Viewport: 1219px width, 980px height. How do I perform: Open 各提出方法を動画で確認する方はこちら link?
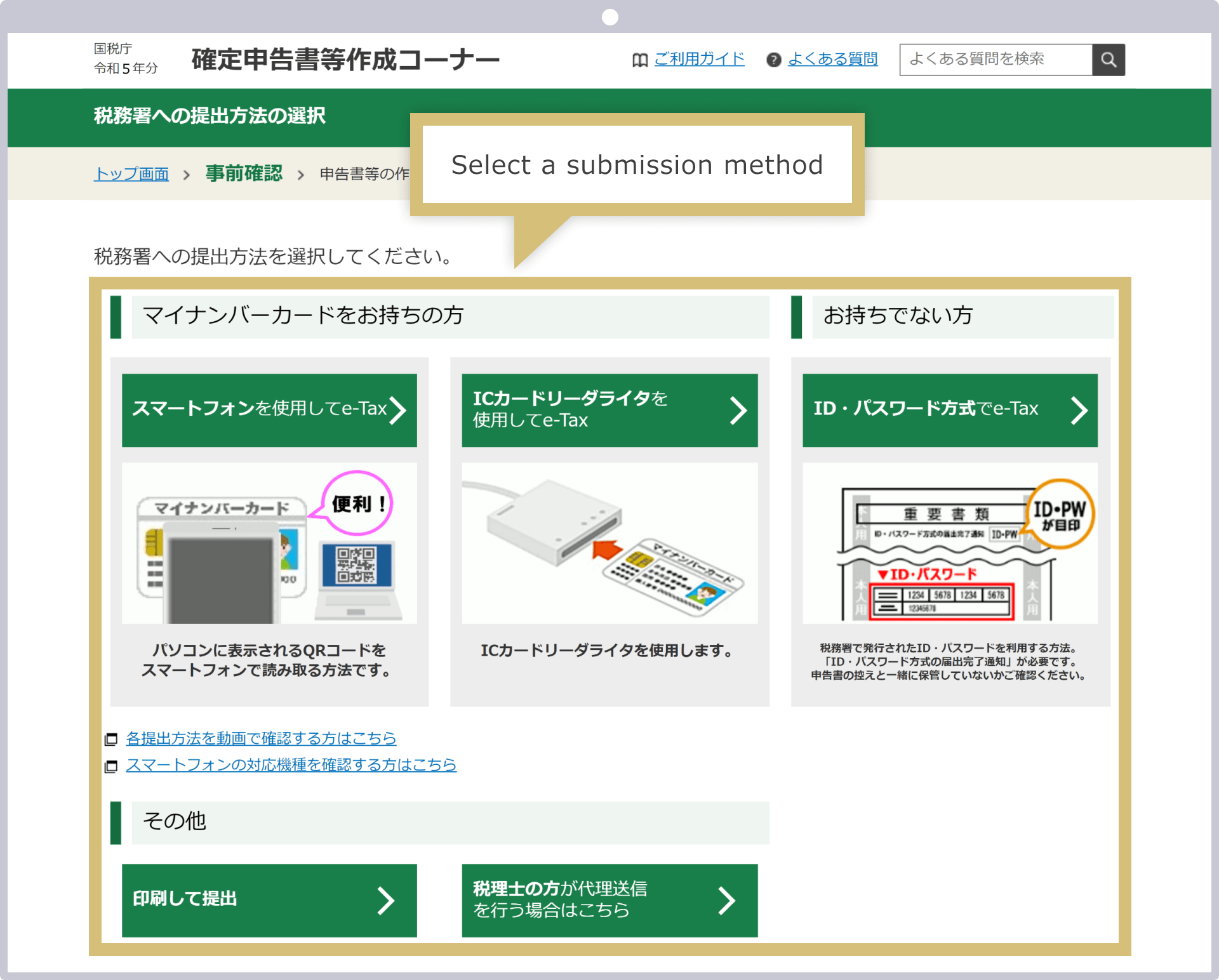pyautogui.click(x=261, y=738)
